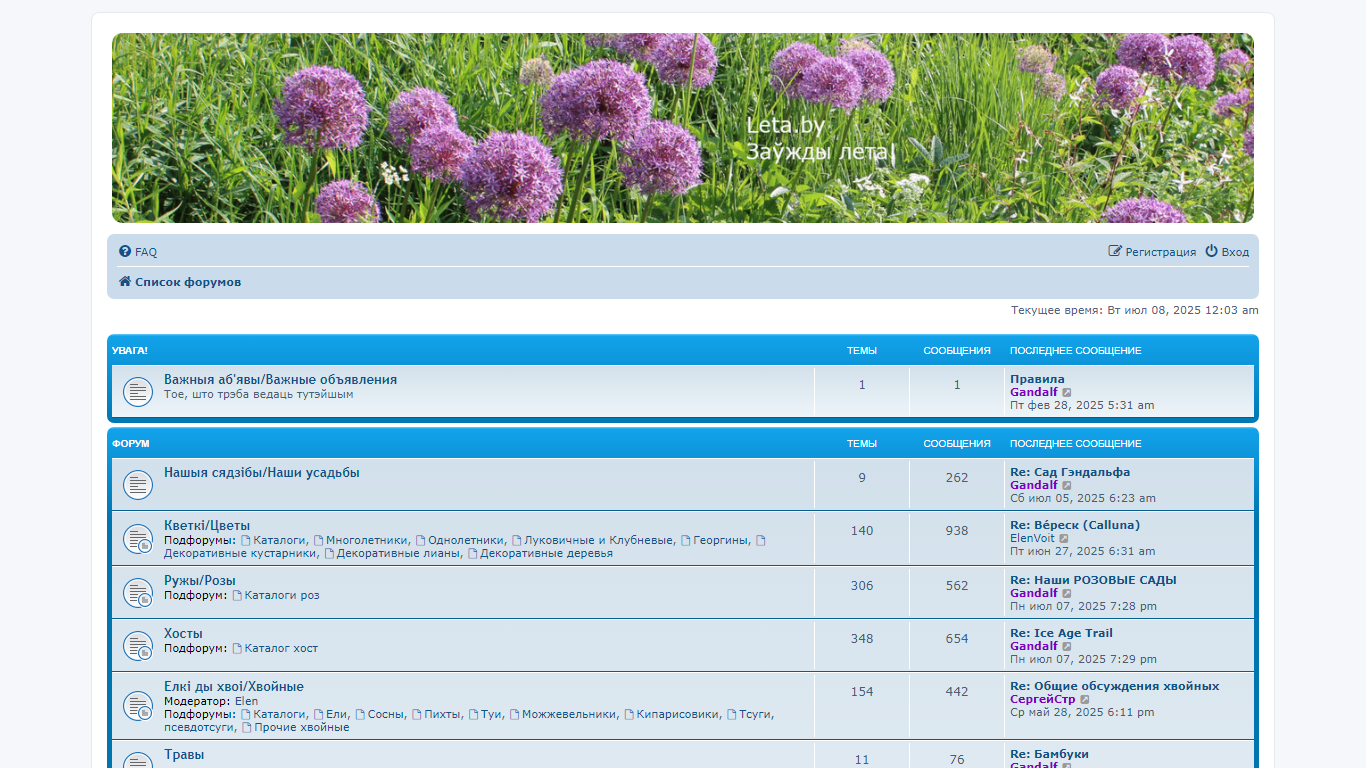Open the УВАГА! category header
This screenshot has width=1366, height=768.
tap(130, 351)
